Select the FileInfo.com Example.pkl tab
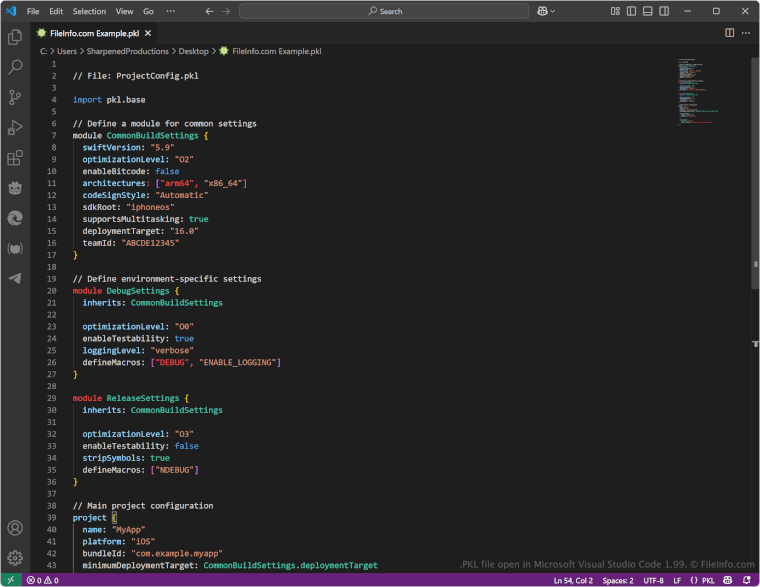 [x=93, y=32]
